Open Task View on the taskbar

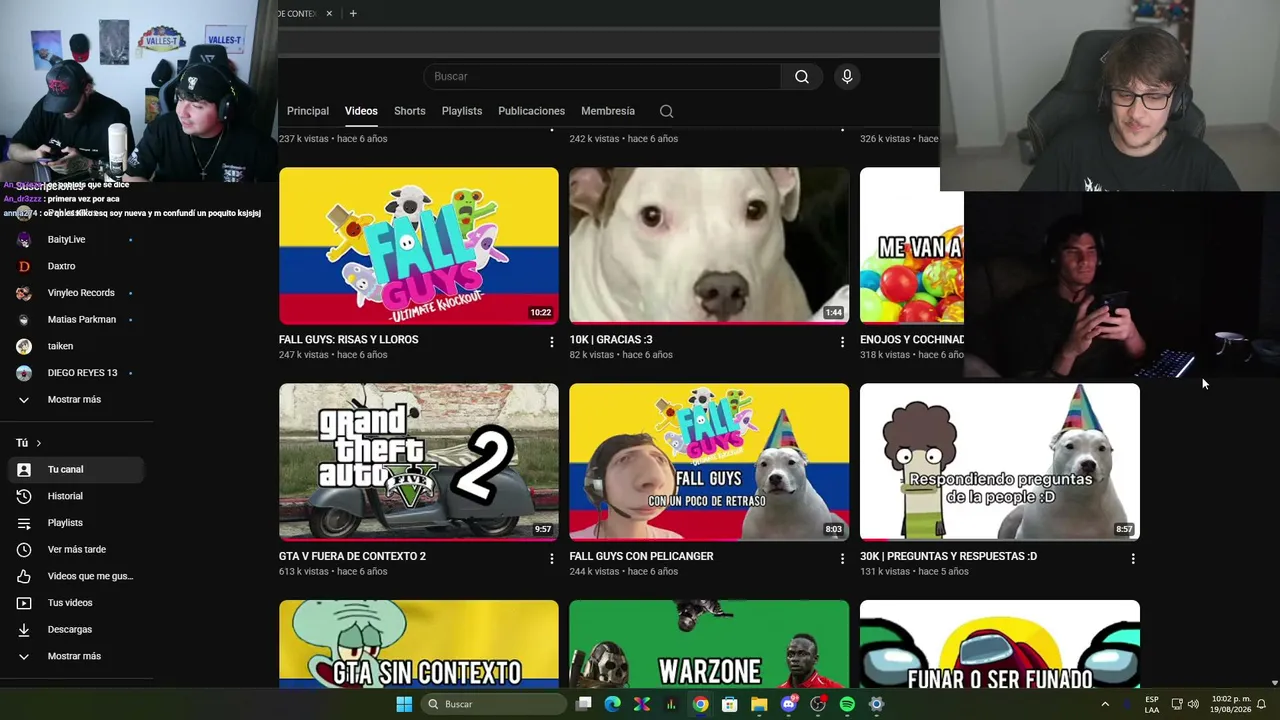click(x=584, y=704)
